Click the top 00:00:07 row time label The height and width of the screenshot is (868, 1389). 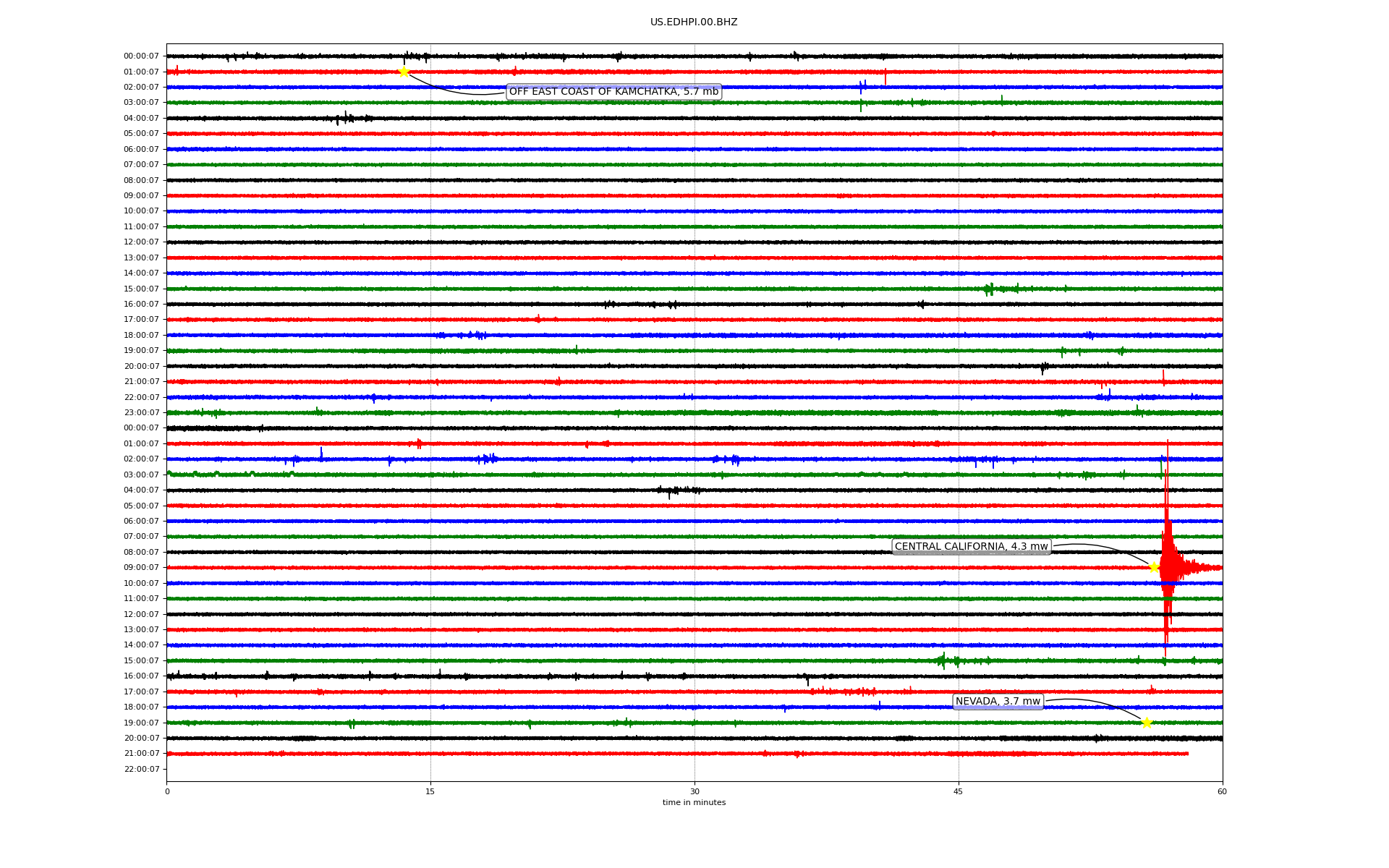(x=141, y=56)
